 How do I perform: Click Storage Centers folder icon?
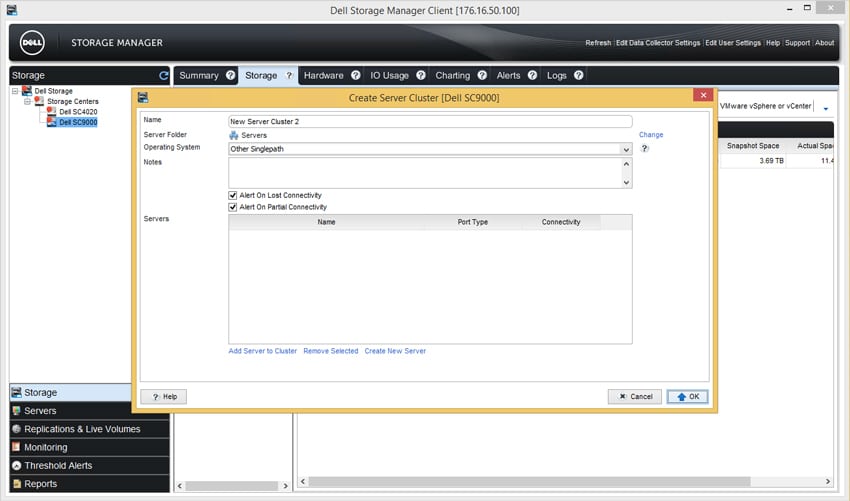tap(39, 101)
